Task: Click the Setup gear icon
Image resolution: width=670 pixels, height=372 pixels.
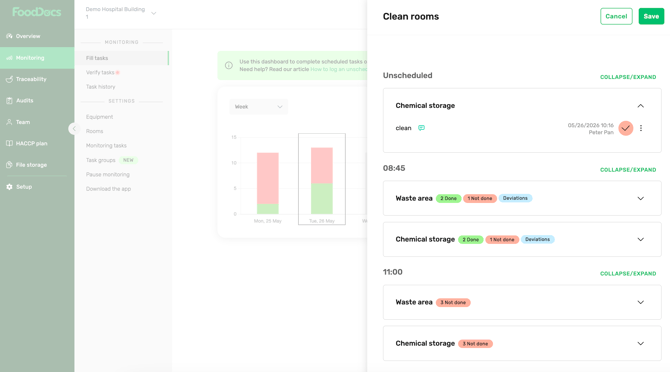Action: point(9,187)
